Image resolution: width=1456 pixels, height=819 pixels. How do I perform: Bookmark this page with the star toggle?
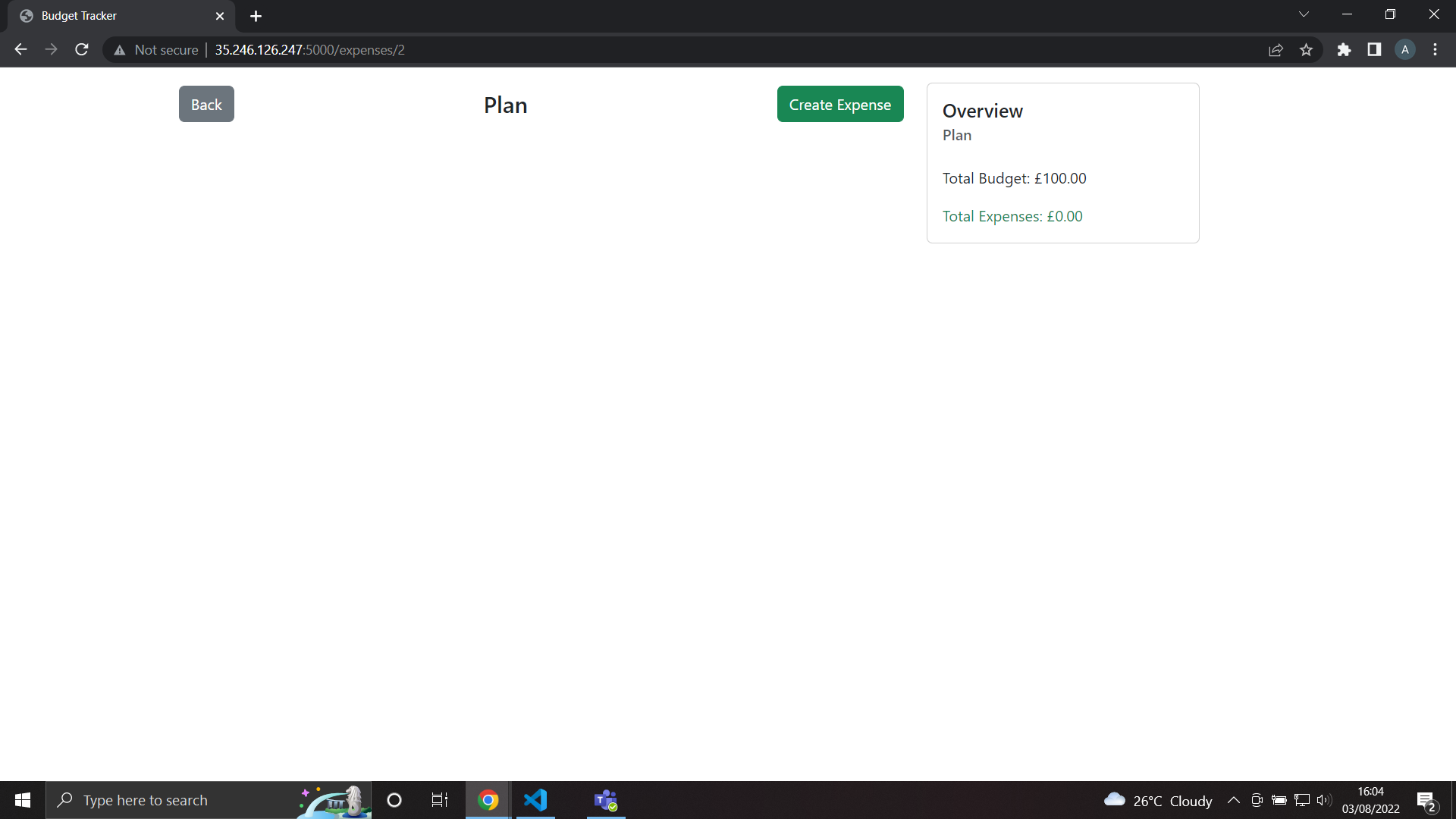[x=1307, y=49]
